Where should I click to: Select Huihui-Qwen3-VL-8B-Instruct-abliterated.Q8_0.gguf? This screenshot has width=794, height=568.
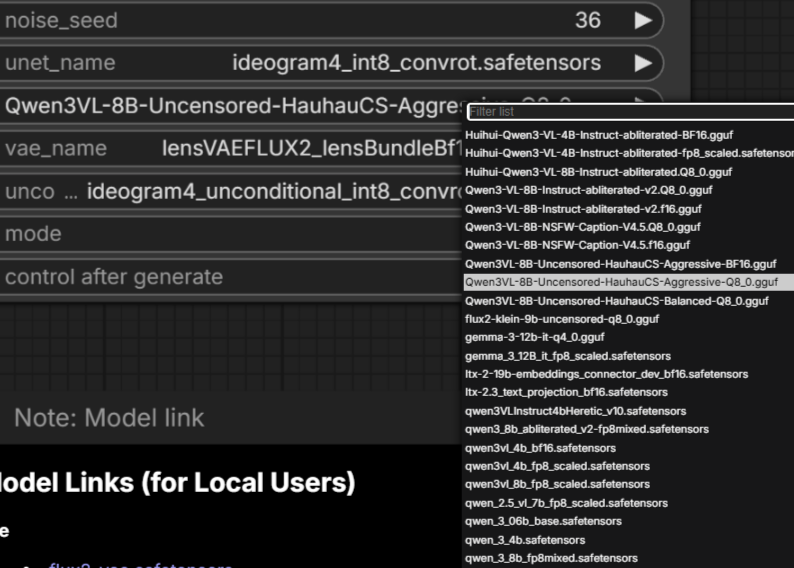(x=629, y=172)
